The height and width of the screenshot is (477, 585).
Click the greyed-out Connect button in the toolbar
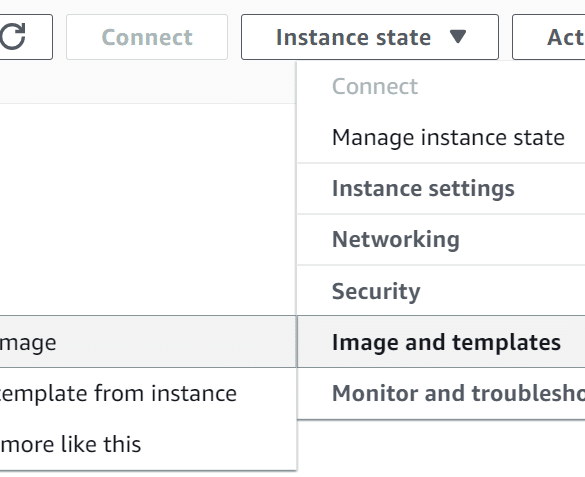click(147, 37)
